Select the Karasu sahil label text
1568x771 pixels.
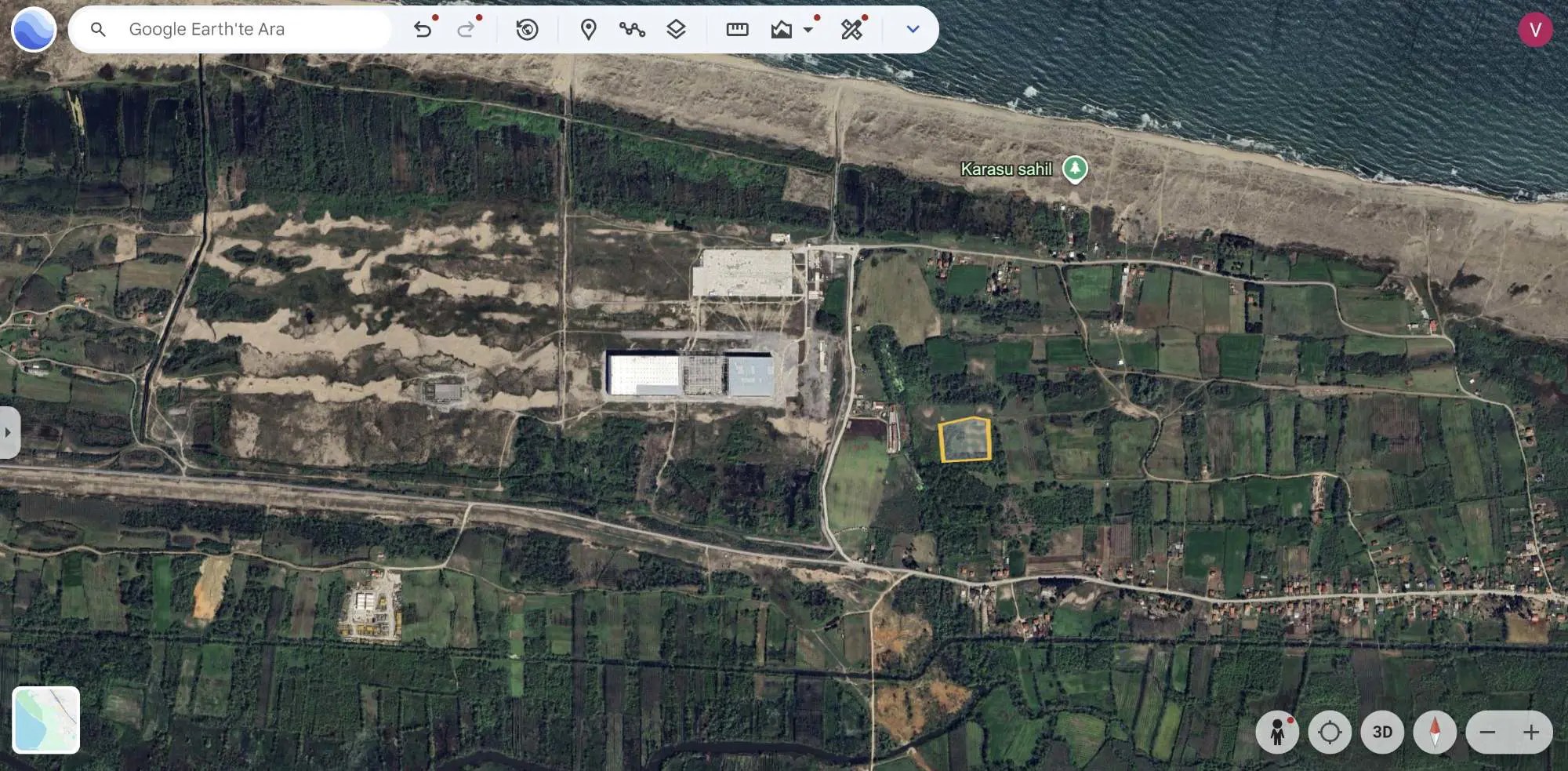coord(1006,169)
